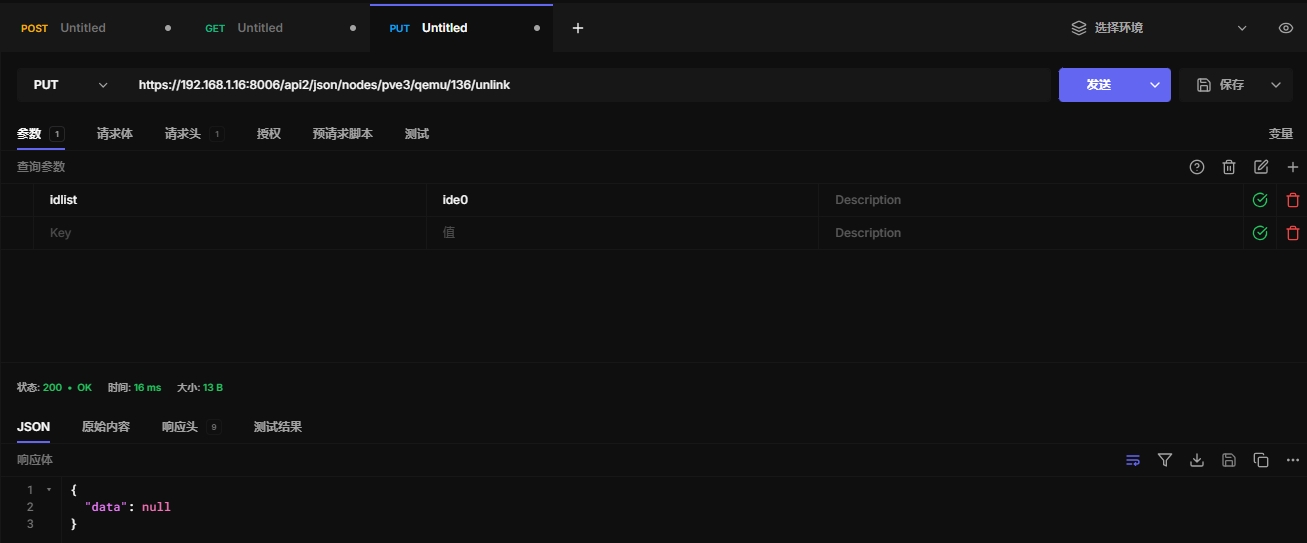Delete the idlist parameter row
1307x543 pixels.
click(1292, 200)
